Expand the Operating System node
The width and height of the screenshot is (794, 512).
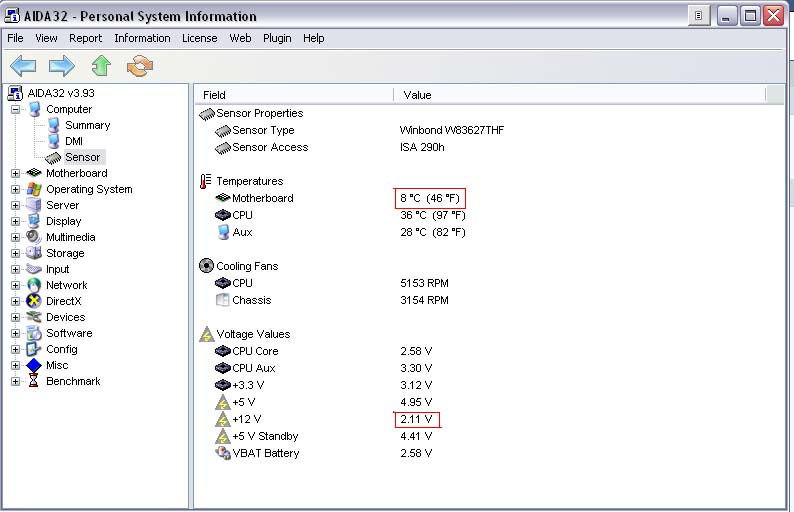(16, 189)
